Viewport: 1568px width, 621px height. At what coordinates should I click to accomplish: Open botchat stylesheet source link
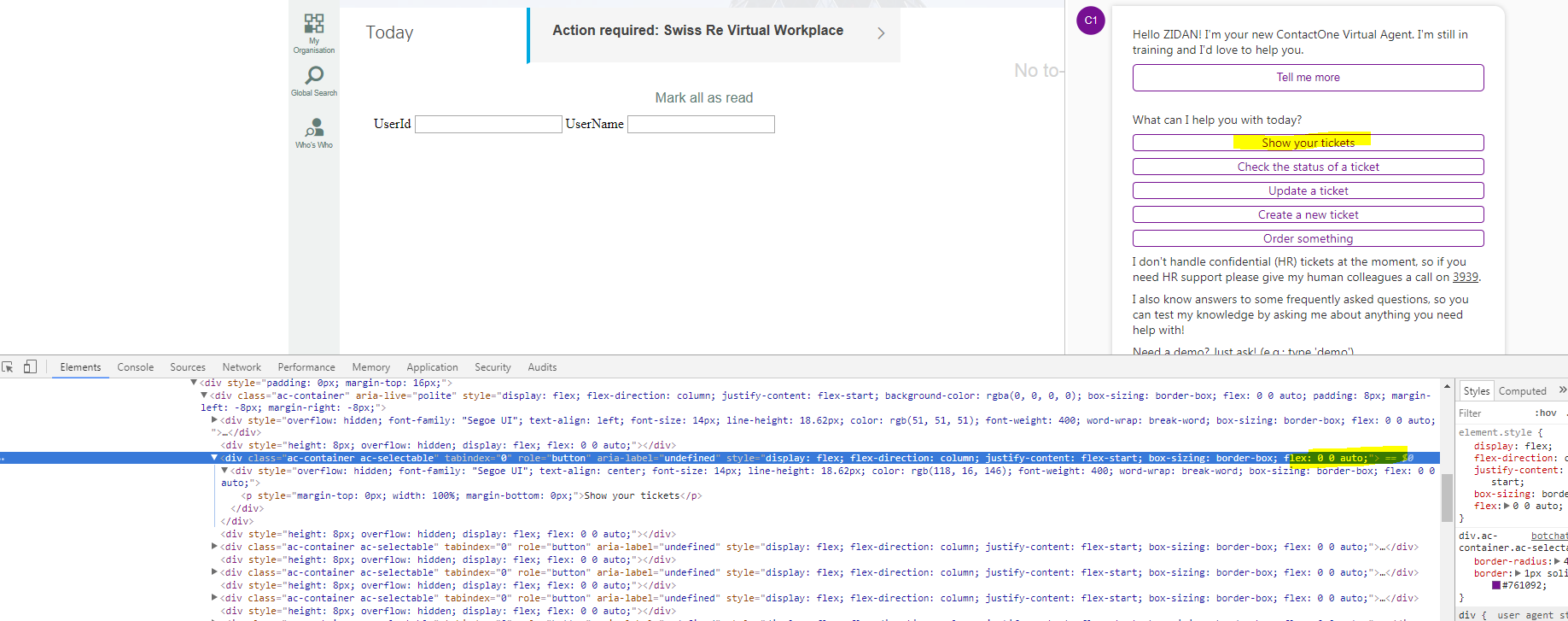point(1549,536)
